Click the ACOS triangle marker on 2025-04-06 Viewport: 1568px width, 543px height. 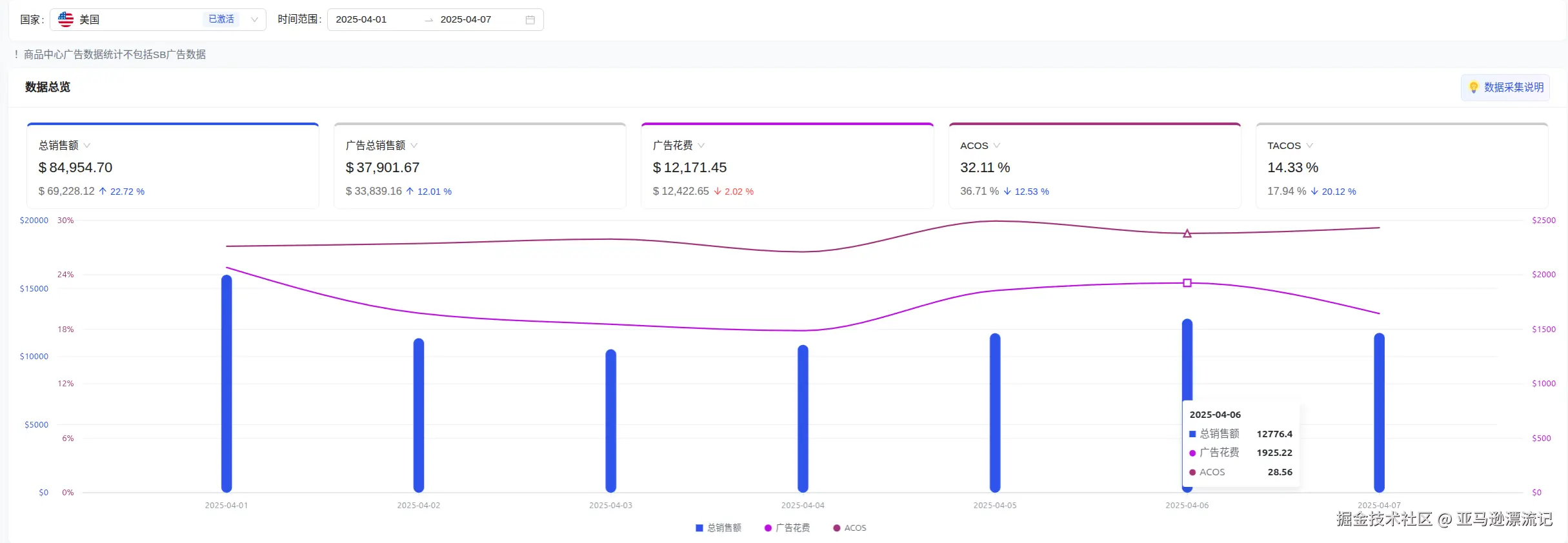click(x=1187, y=233)
